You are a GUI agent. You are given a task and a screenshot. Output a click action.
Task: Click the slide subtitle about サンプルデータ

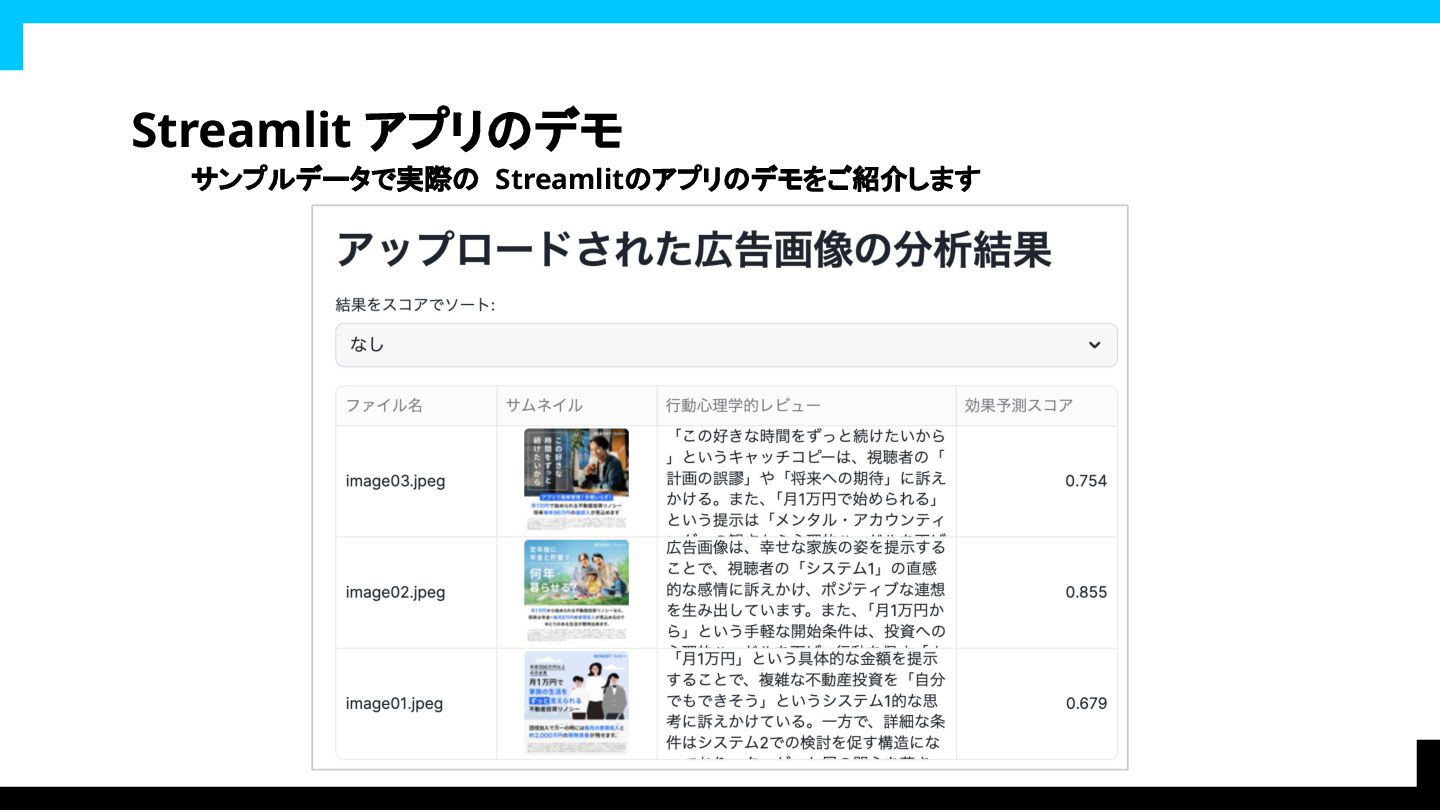(x=585, y=180)
